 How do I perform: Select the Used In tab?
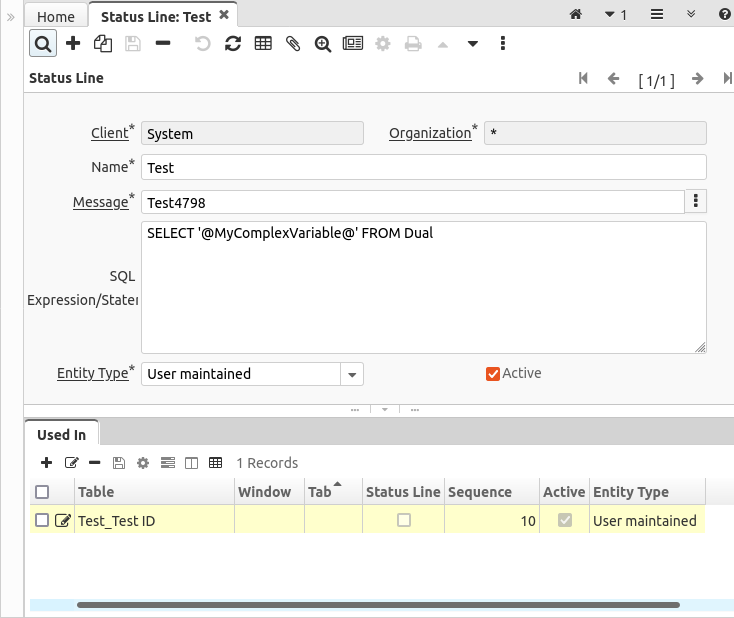(61, 434)
